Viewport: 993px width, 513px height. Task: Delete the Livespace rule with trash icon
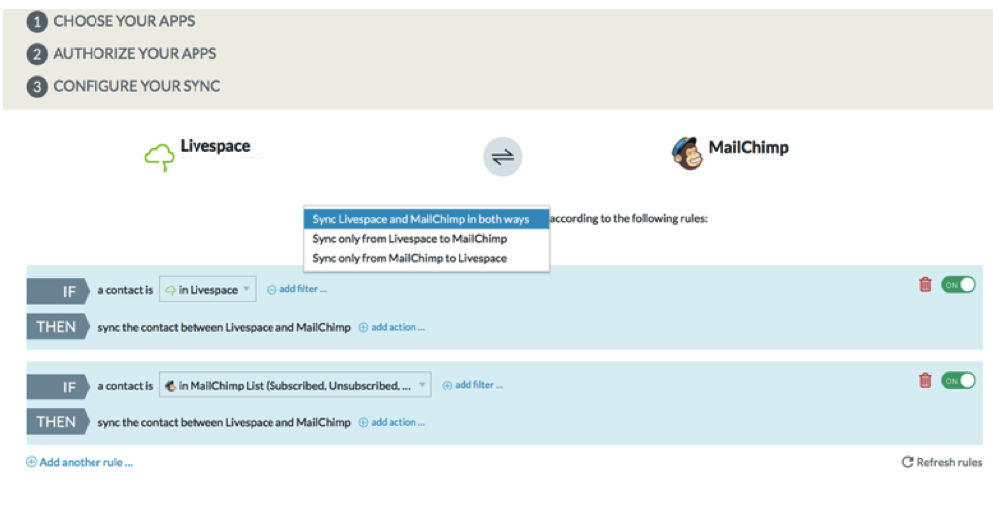[x=925, y=285]
